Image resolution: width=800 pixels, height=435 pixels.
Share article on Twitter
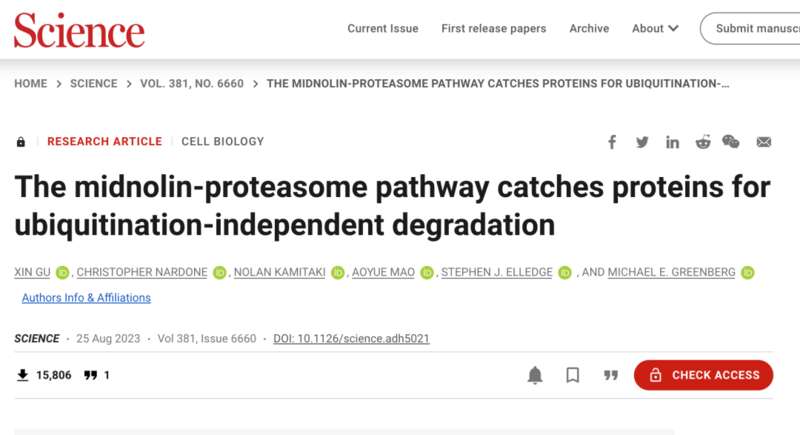coord(642,142)
